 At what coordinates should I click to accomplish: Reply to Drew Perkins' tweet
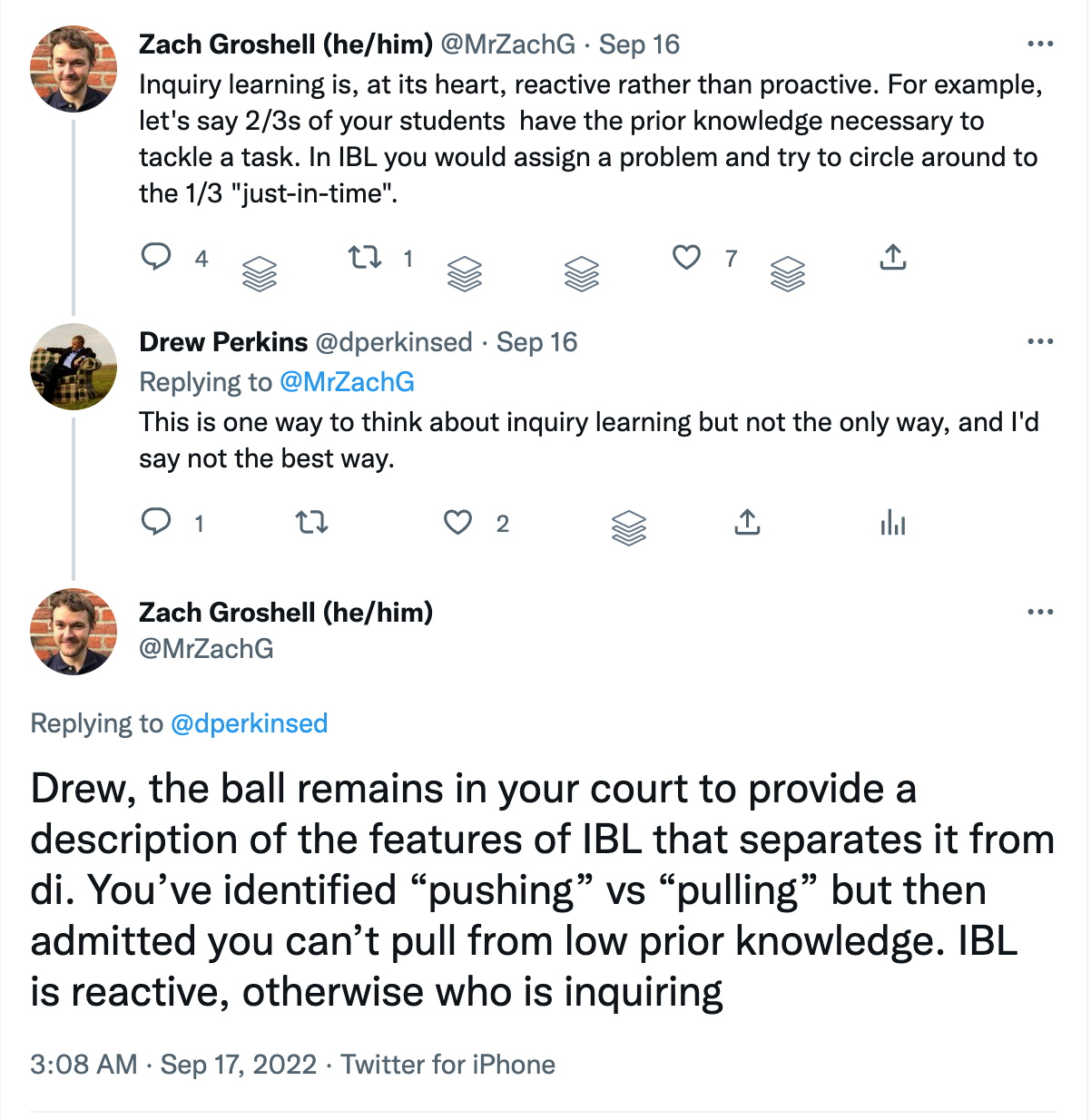tap(156, 522)
